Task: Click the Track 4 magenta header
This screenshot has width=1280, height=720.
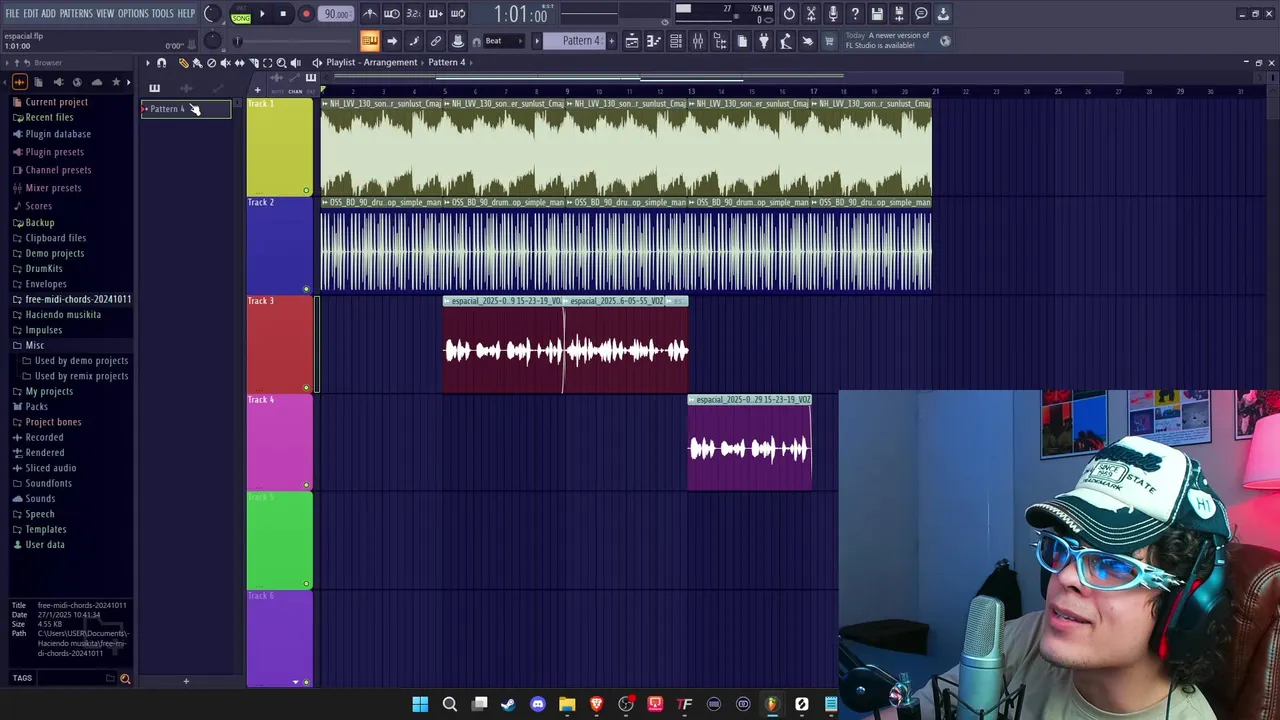Action: pos(280,442)
